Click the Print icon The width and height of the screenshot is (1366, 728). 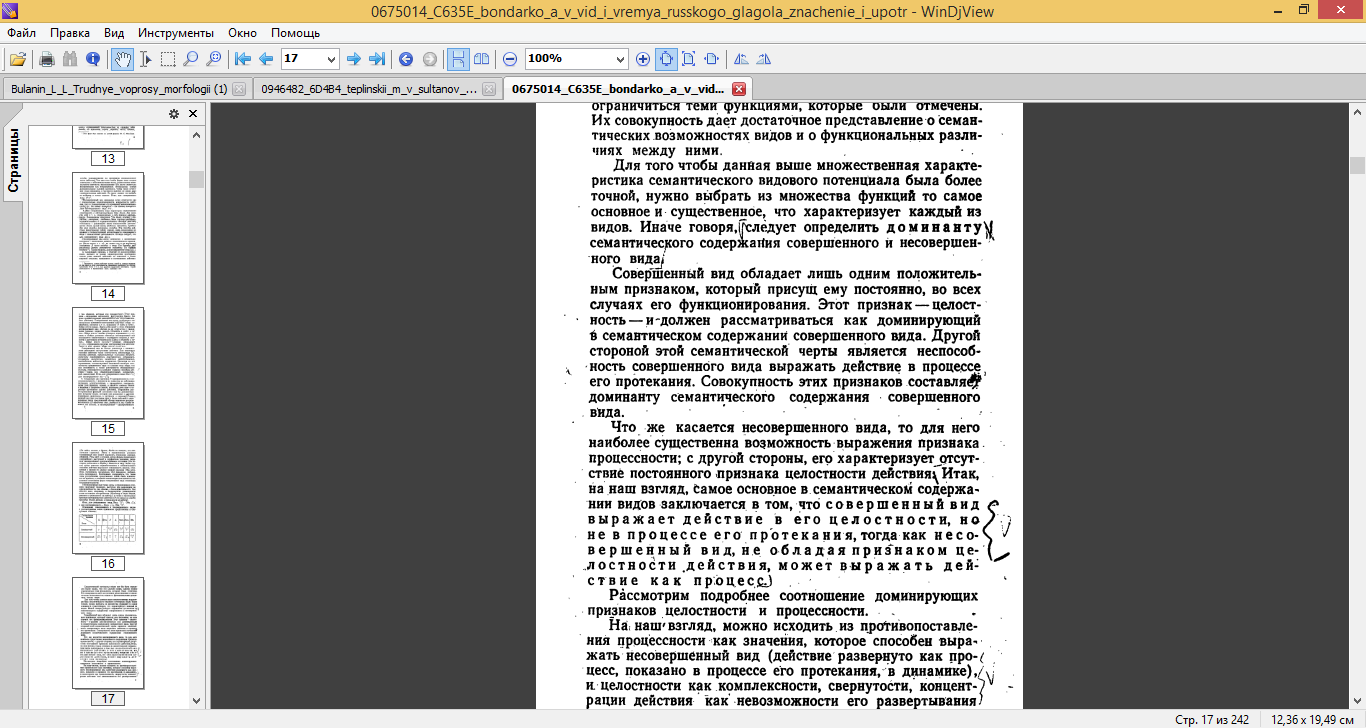click(x=46, y=59)
